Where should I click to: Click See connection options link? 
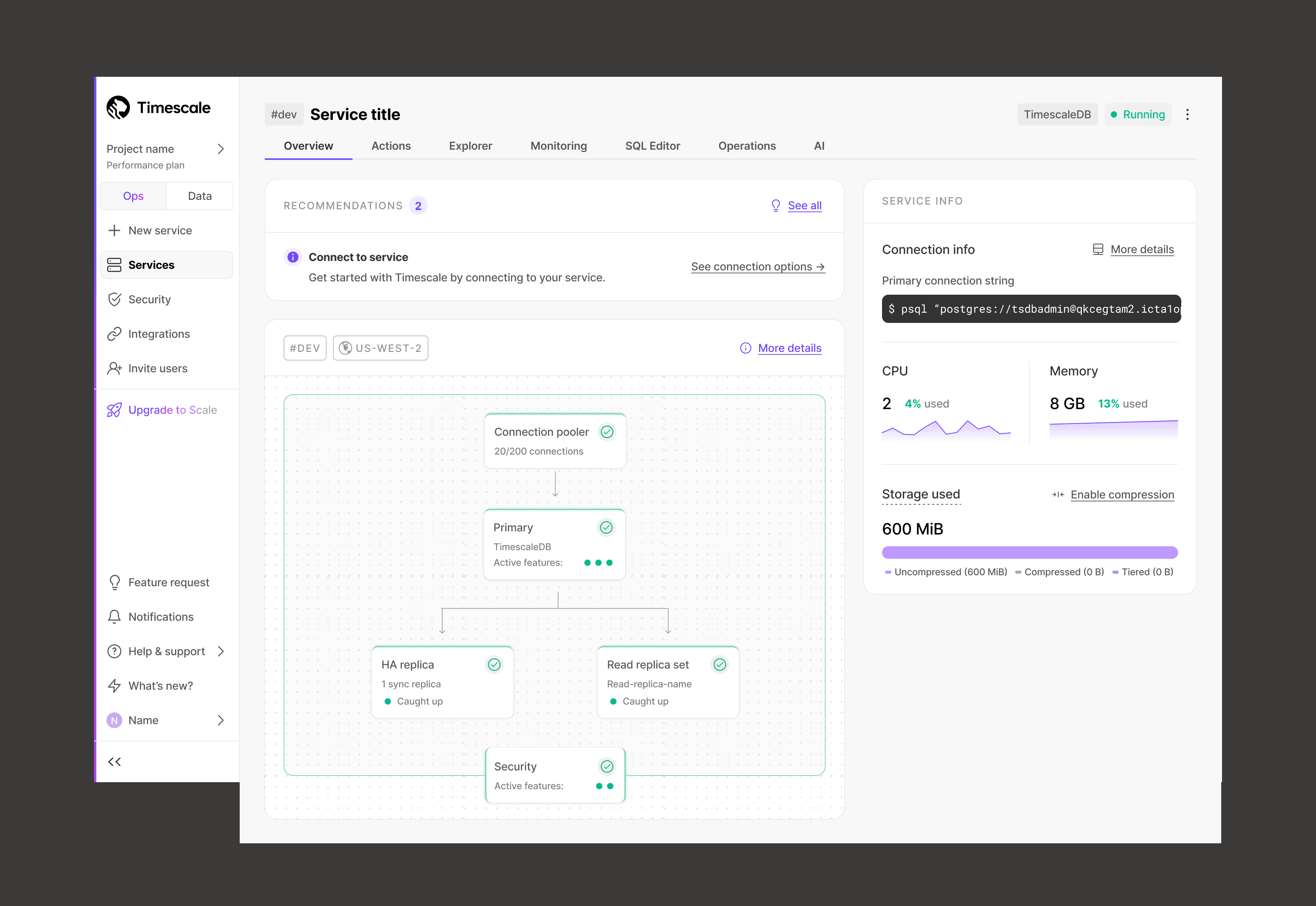pyautogui.click(x=758, y=267)
